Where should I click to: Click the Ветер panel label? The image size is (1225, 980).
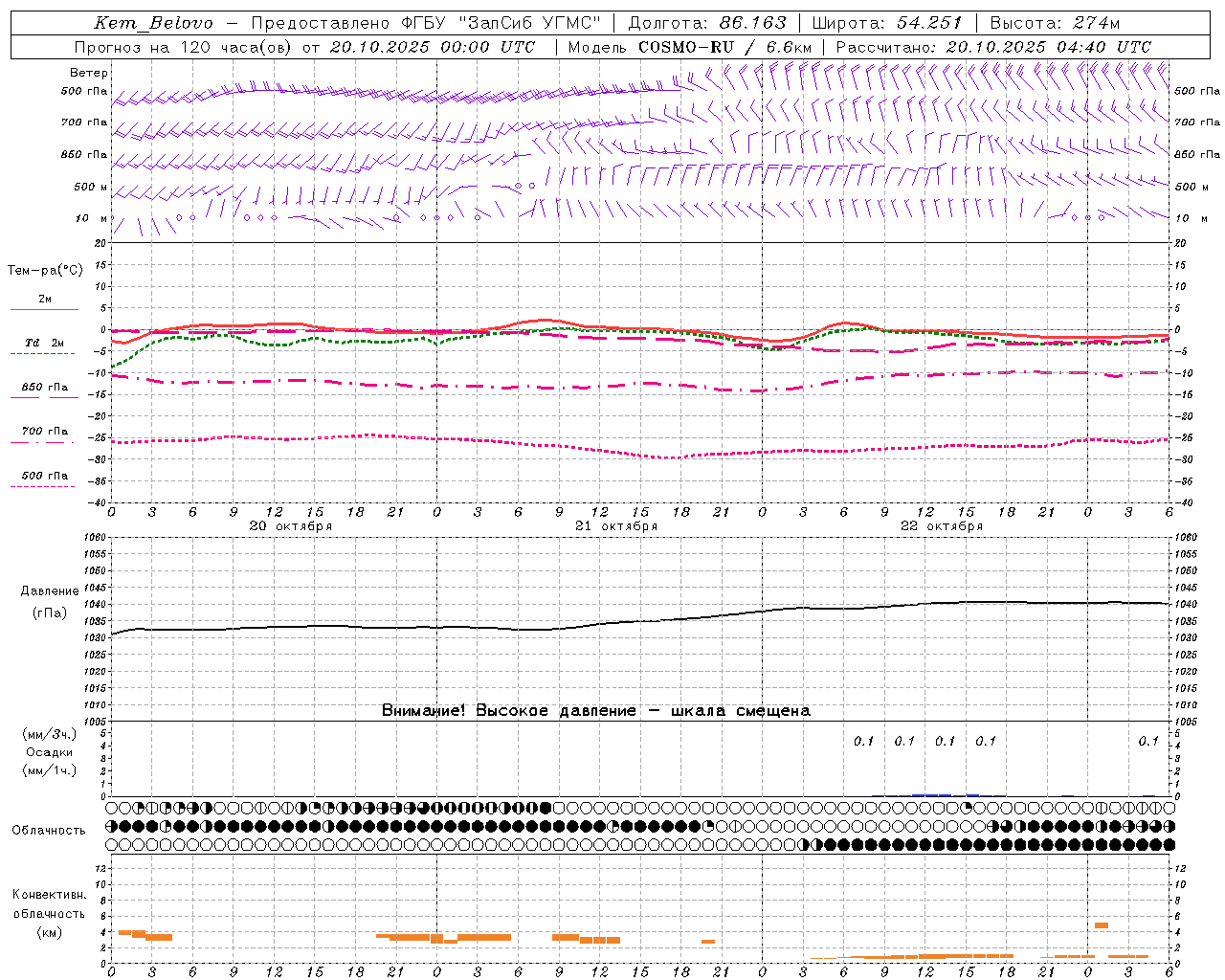pyautogui.click(x=89, y=73)
